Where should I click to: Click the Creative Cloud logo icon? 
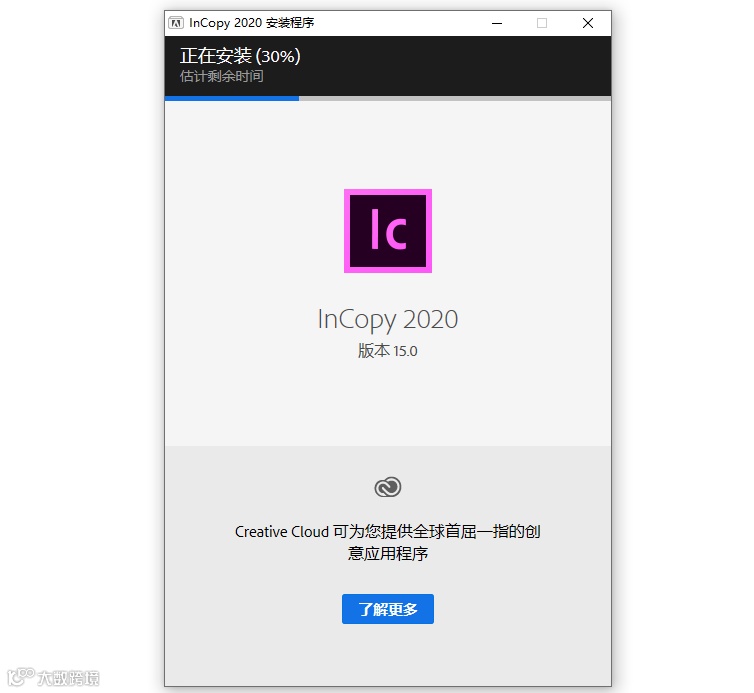pos(388,487)
